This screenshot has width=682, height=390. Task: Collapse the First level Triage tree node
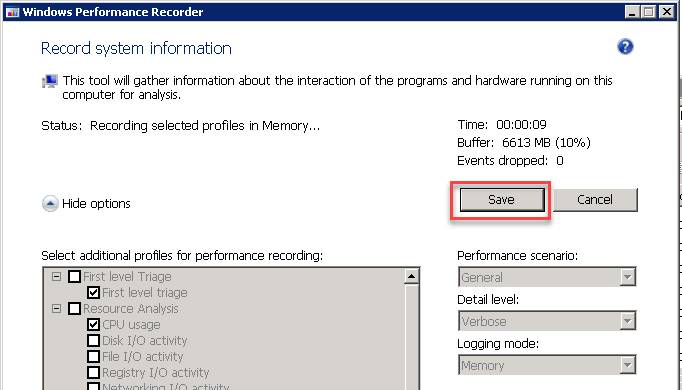click(57, 277)
